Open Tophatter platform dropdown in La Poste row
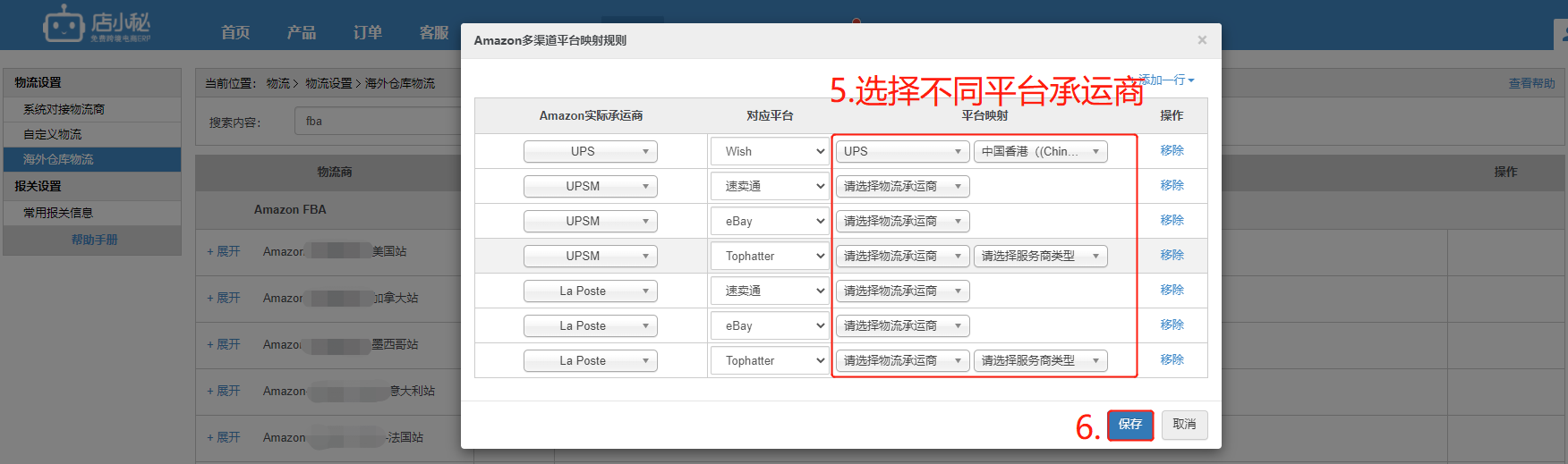 (771, 360)
